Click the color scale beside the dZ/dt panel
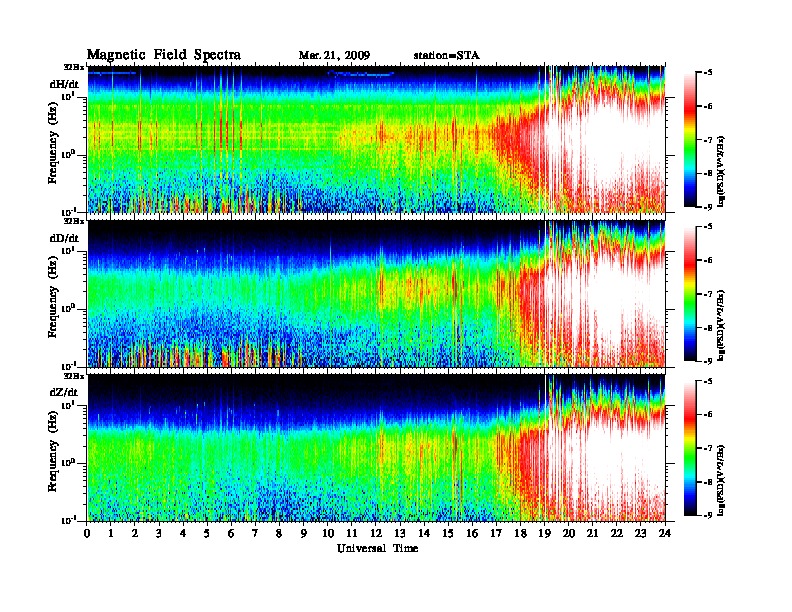This screenshot has width=792, height=612. click(690, 448)
